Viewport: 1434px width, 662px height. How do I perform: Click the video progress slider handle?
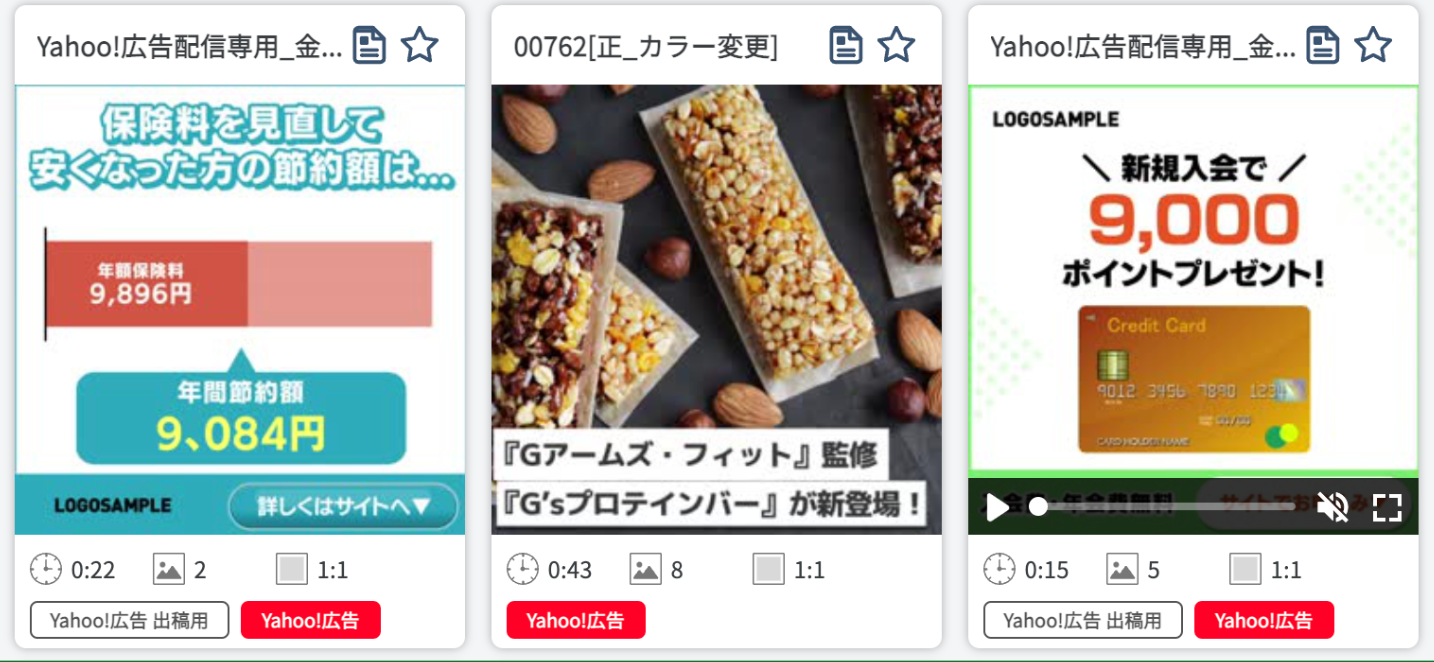1038,507
